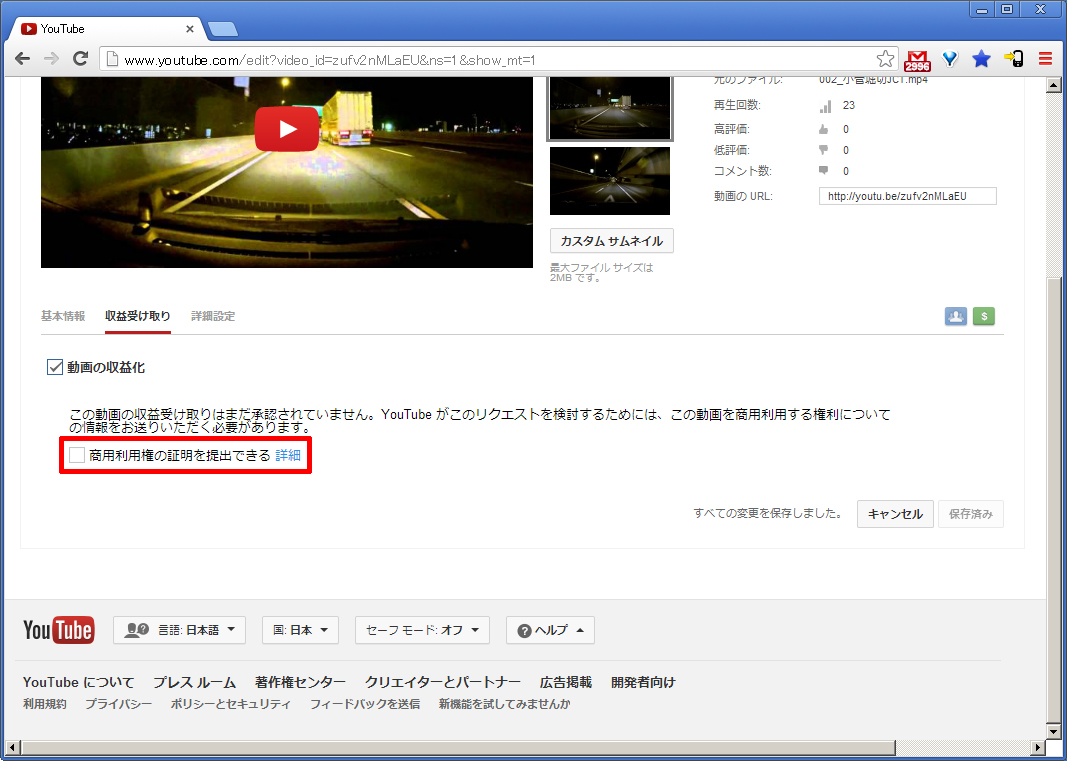The width and height of the screenshot is (1067, 761).
Task: Select the upper night-highway thumbnail
Action: tap(610, 109)
